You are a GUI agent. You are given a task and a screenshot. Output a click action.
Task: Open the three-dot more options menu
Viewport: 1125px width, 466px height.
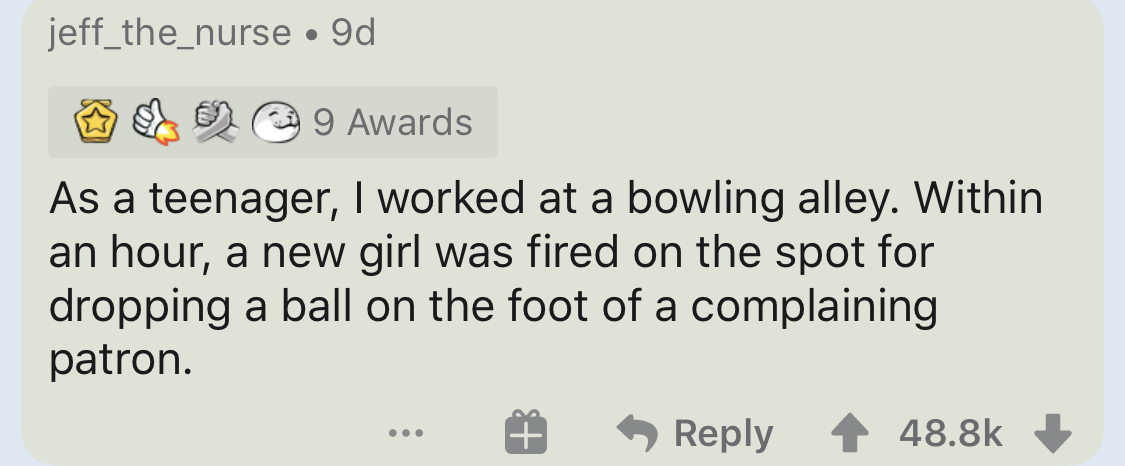pos(407,434)
